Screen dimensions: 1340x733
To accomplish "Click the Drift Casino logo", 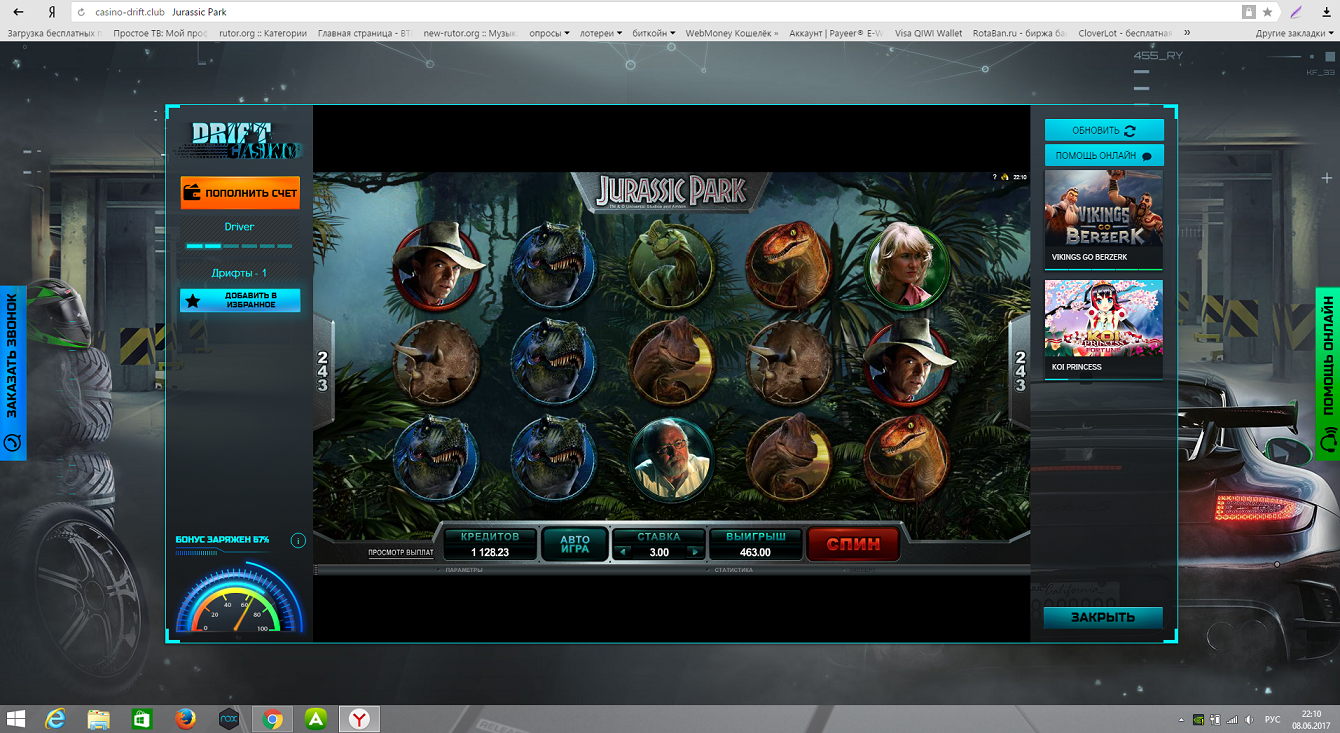I will 241,140.
